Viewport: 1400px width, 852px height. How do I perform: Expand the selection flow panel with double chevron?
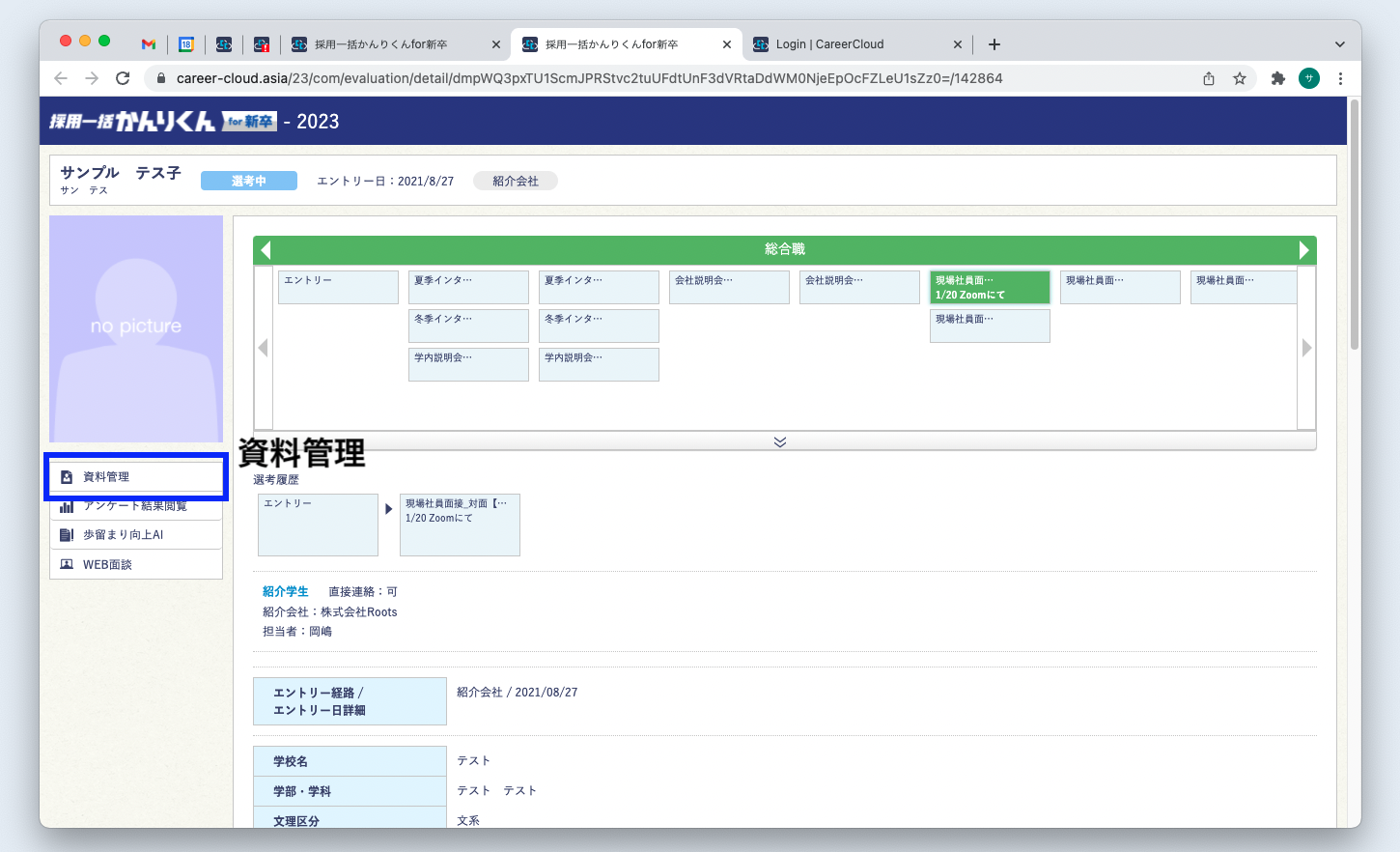pyautogui.click(x=780, y=441)
